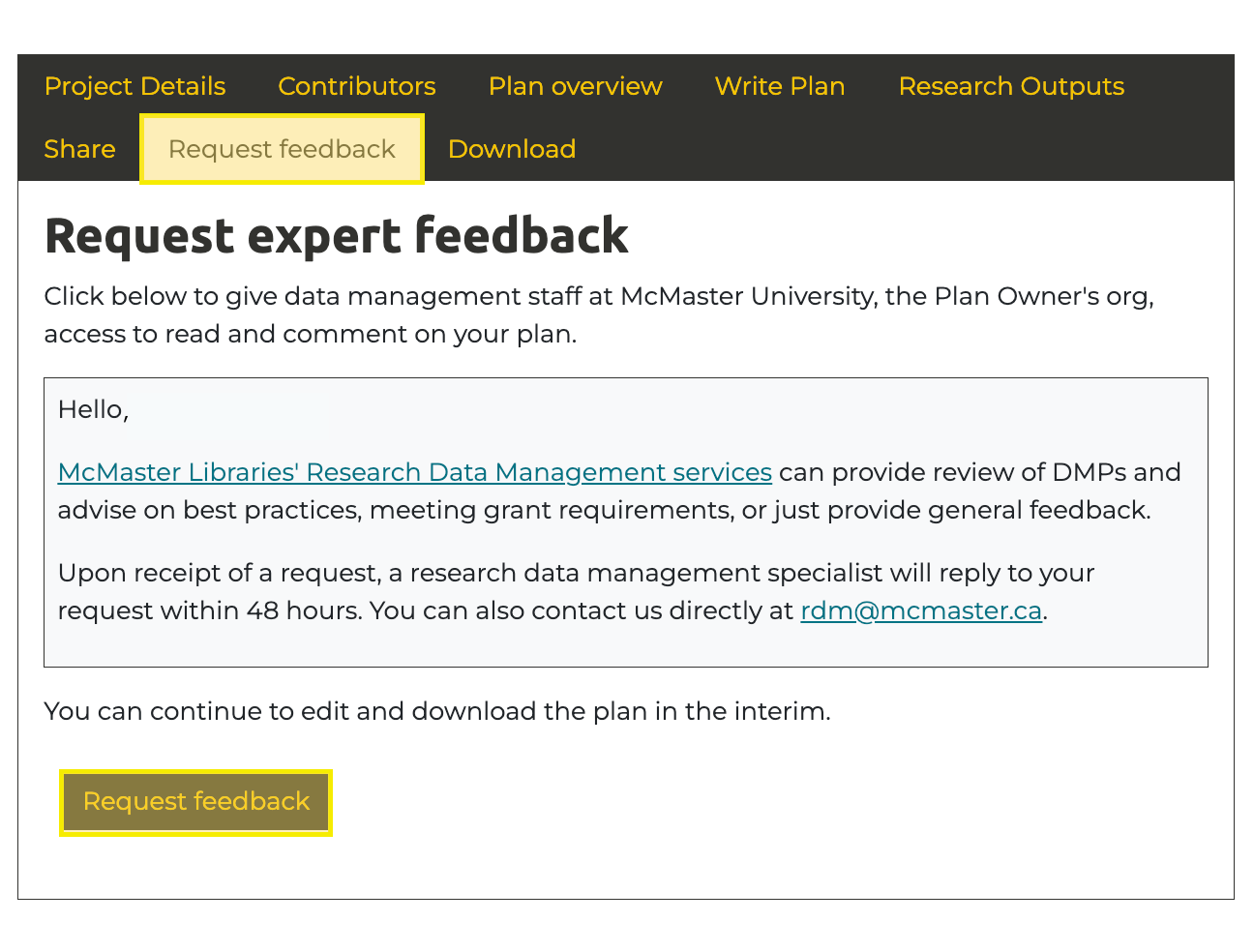Click the Request feedback button below the message
Image resolution: width=1254 pixels, height=952 pixels.
pos(196,802)
